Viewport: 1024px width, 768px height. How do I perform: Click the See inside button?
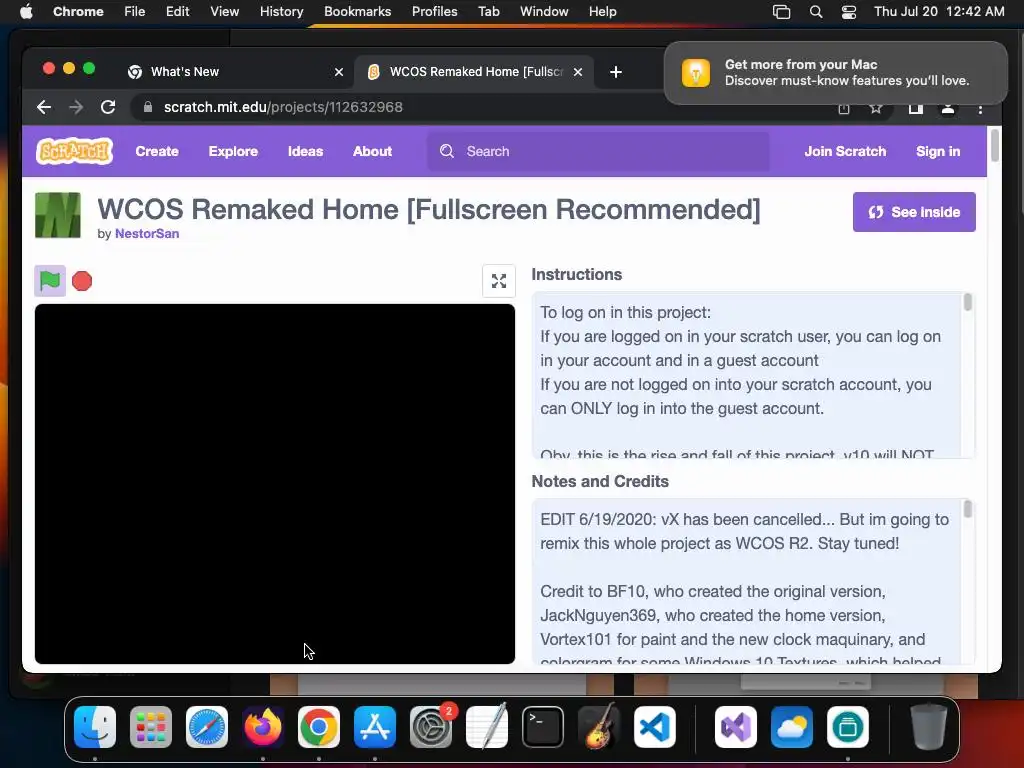pyautogui.click(x=914, y=212)
